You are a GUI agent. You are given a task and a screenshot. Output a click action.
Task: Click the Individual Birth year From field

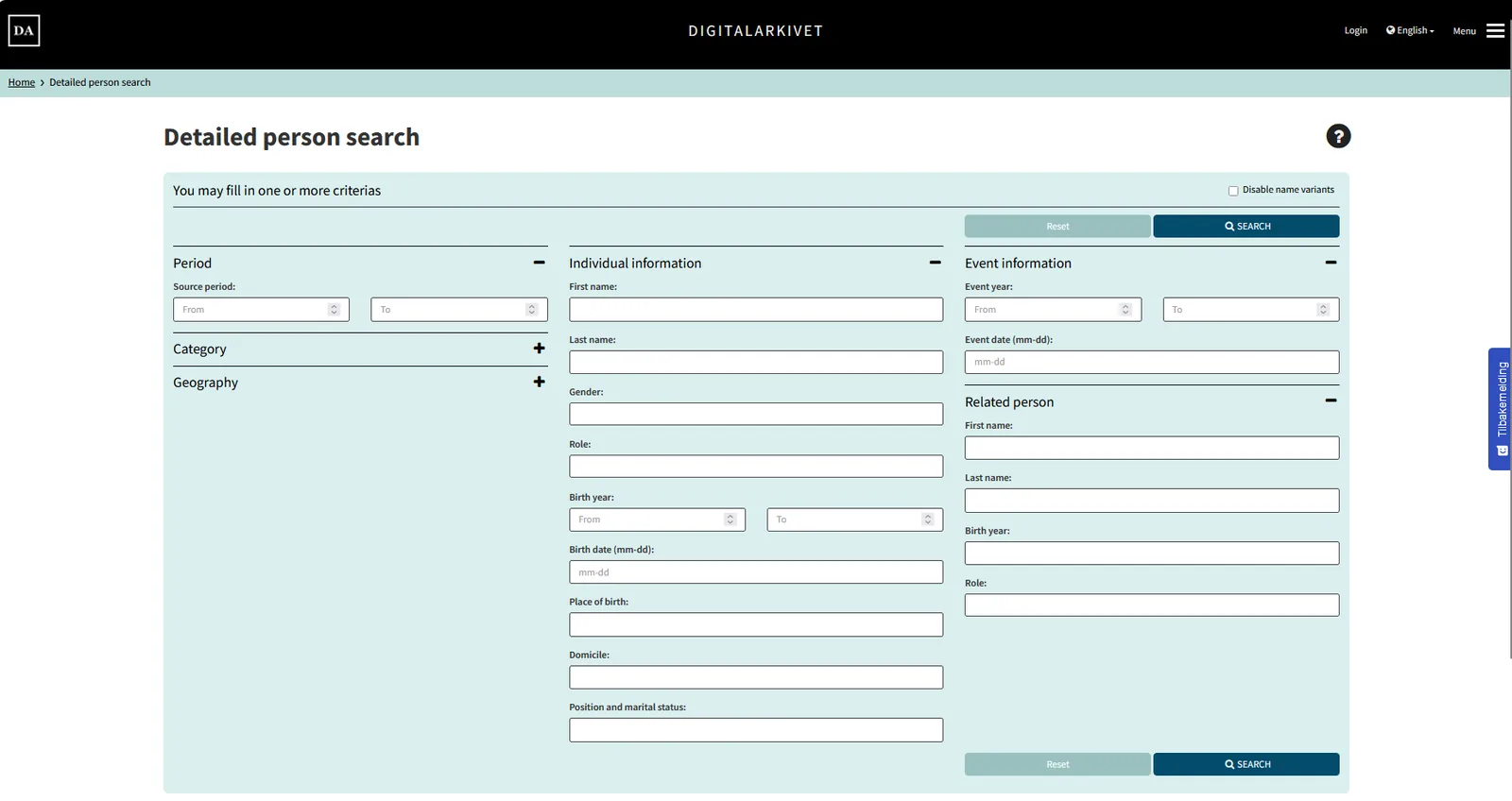(x=657, y=520)
